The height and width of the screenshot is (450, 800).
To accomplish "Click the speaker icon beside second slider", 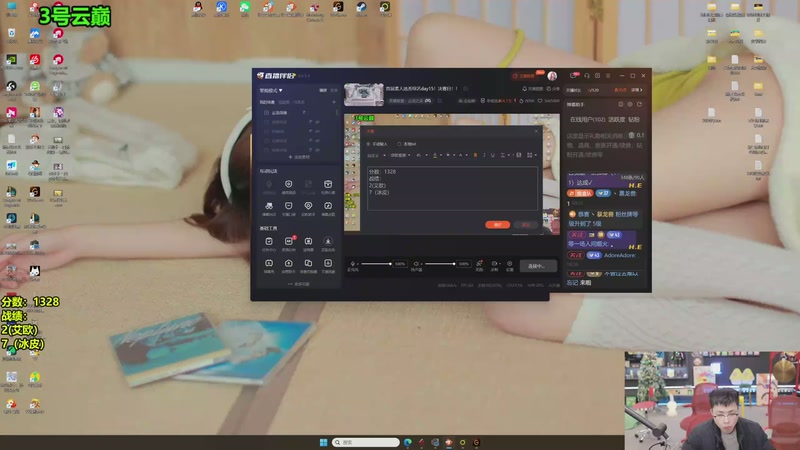I will point(416,264).
